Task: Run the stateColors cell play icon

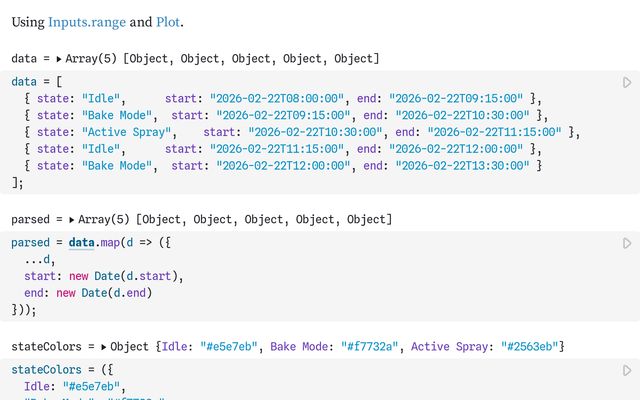Action: click(x=627, y=369)
